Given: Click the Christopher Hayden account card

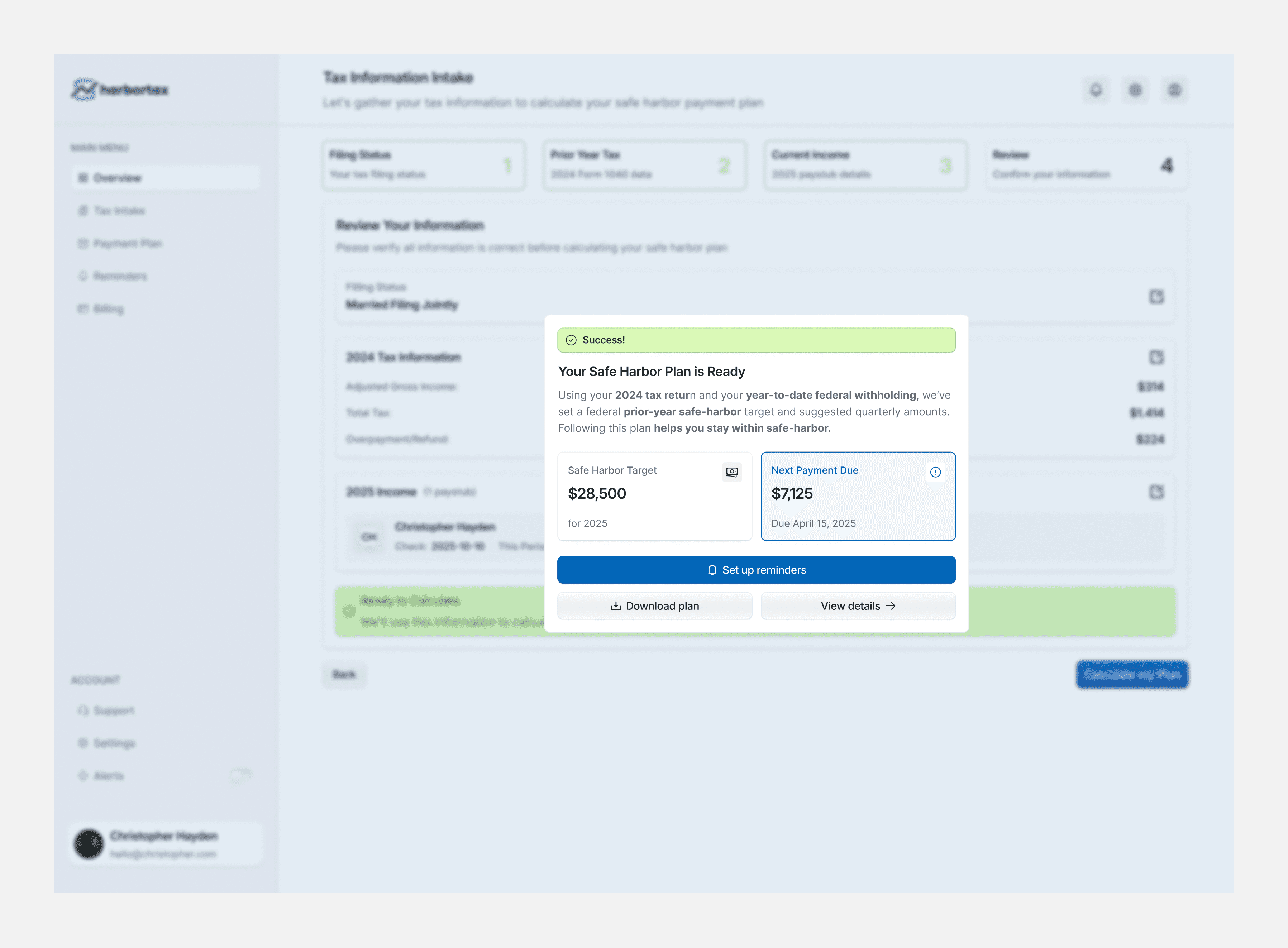Looking at the screenshot, I should (x=166, y=843).
